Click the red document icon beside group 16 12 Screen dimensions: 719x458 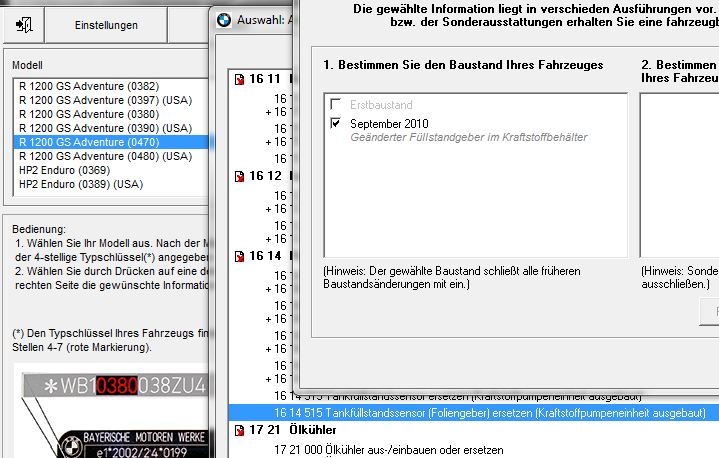(238, 176)
